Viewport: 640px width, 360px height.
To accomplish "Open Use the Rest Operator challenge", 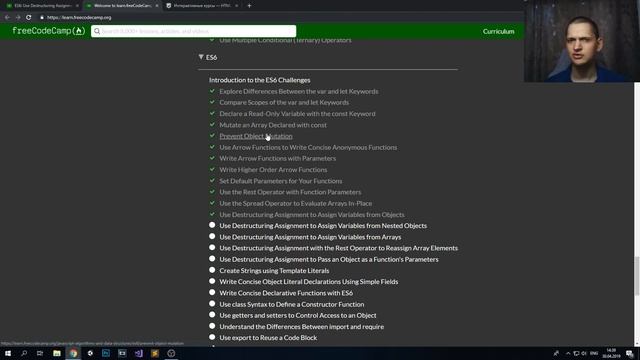I will [x=290, y=192].
